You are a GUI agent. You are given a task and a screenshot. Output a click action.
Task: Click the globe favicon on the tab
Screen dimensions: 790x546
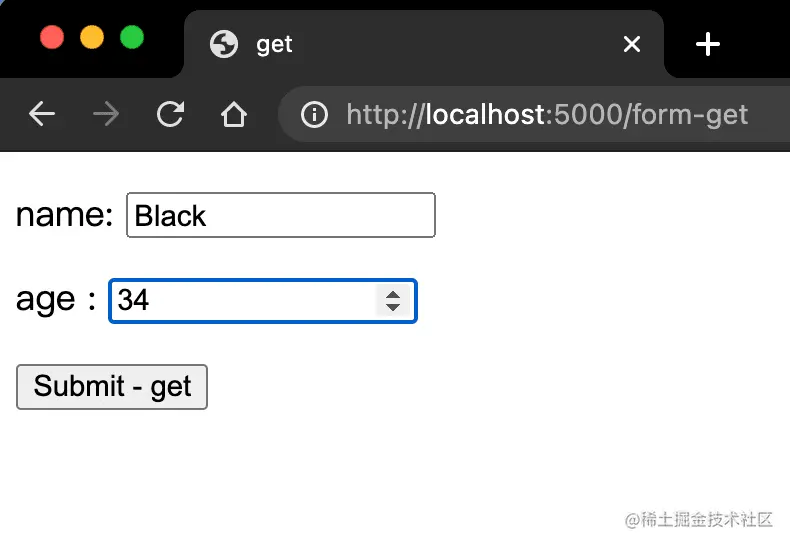tap(224, 44)
